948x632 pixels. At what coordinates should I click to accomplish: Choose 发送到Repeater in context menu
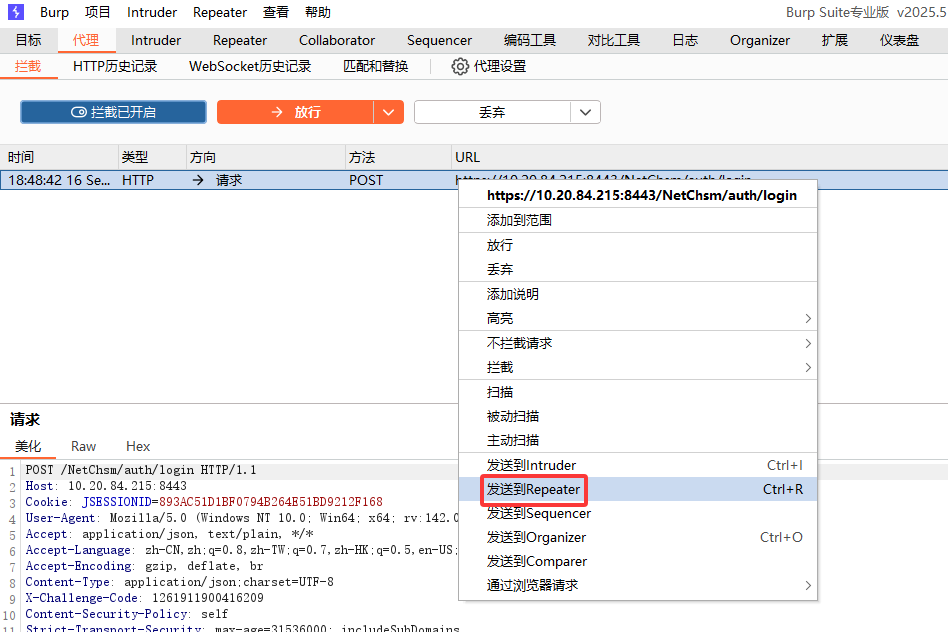click(638, 489)
